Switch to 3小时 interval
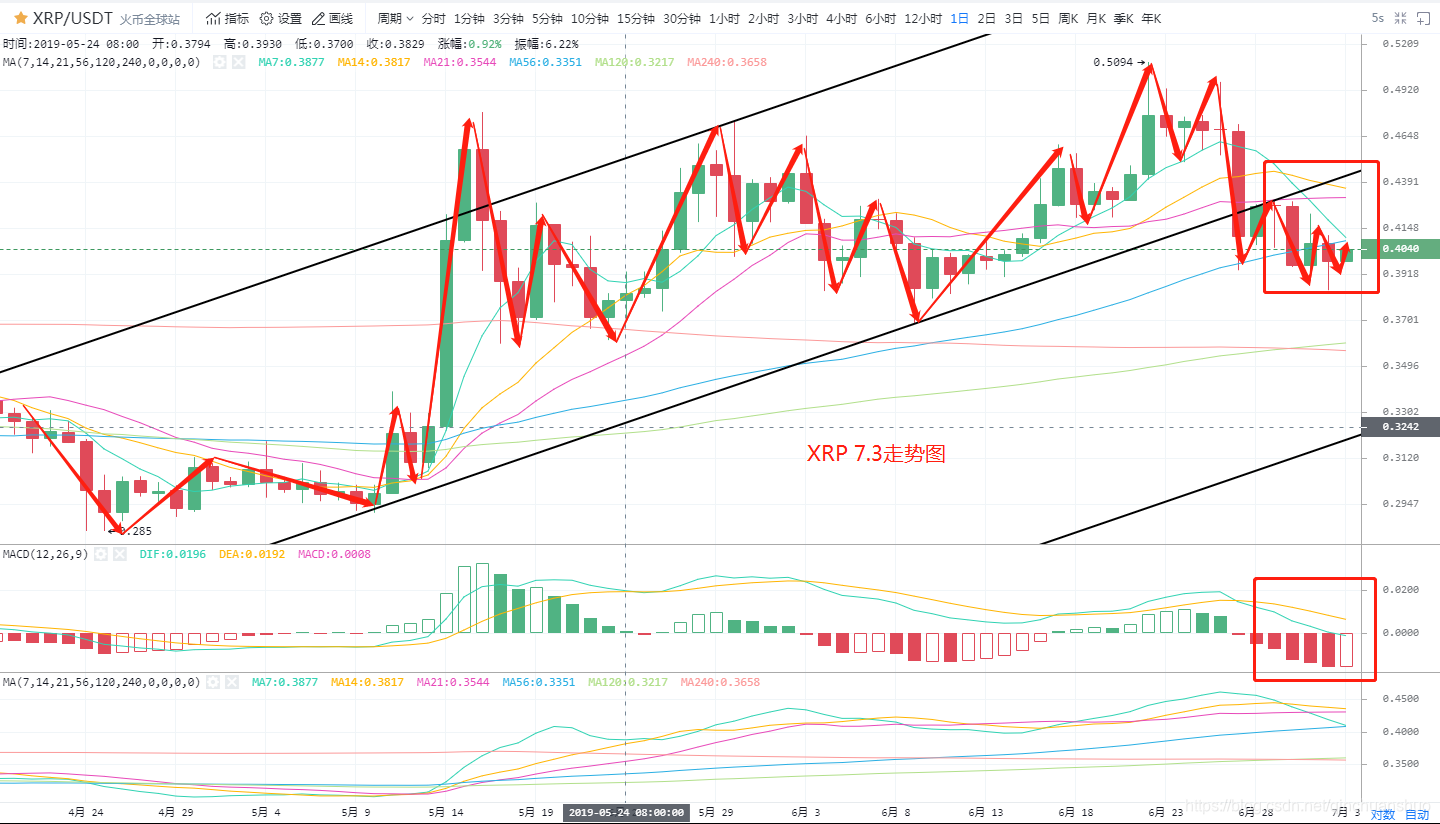The width and height of the screenshot is (1440, 824). 803,18
